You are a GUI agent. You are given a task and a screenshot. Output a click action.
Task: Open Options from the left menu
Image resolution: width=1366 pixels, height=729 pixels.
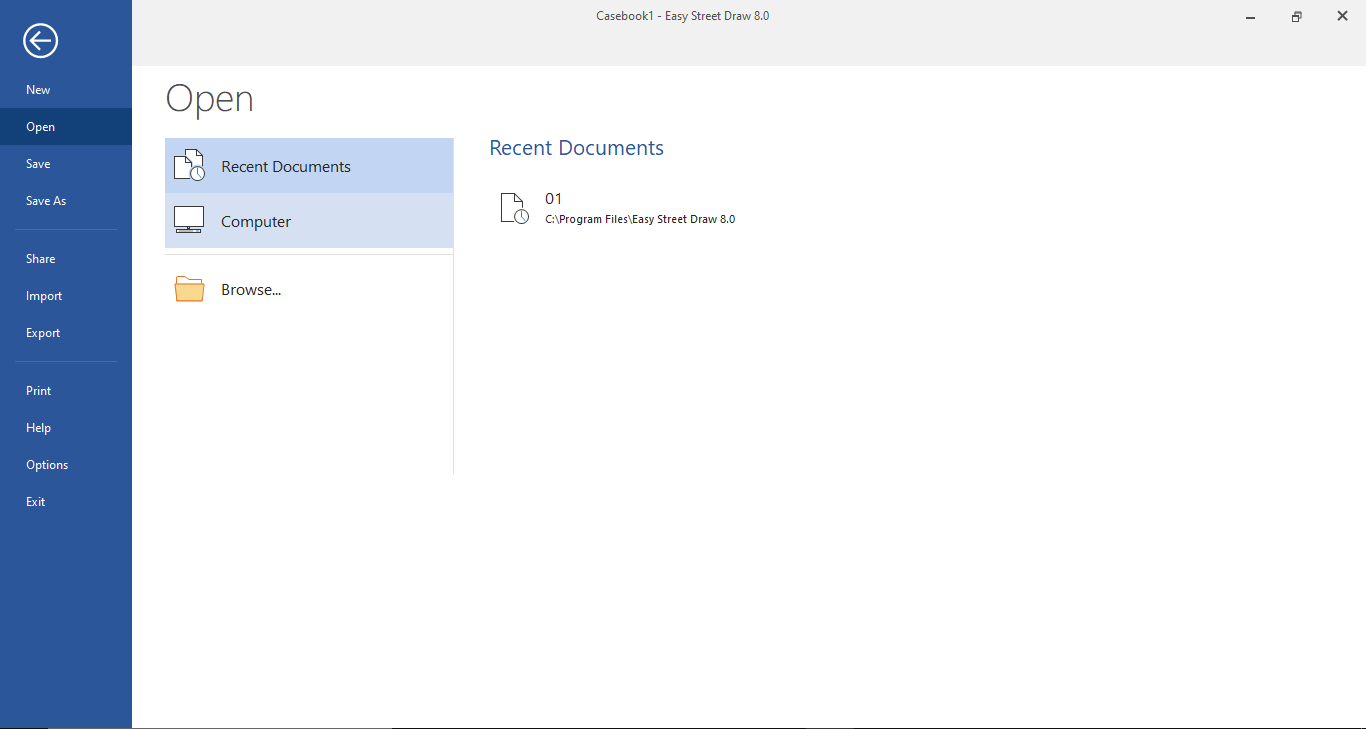(x=66, y=465)
